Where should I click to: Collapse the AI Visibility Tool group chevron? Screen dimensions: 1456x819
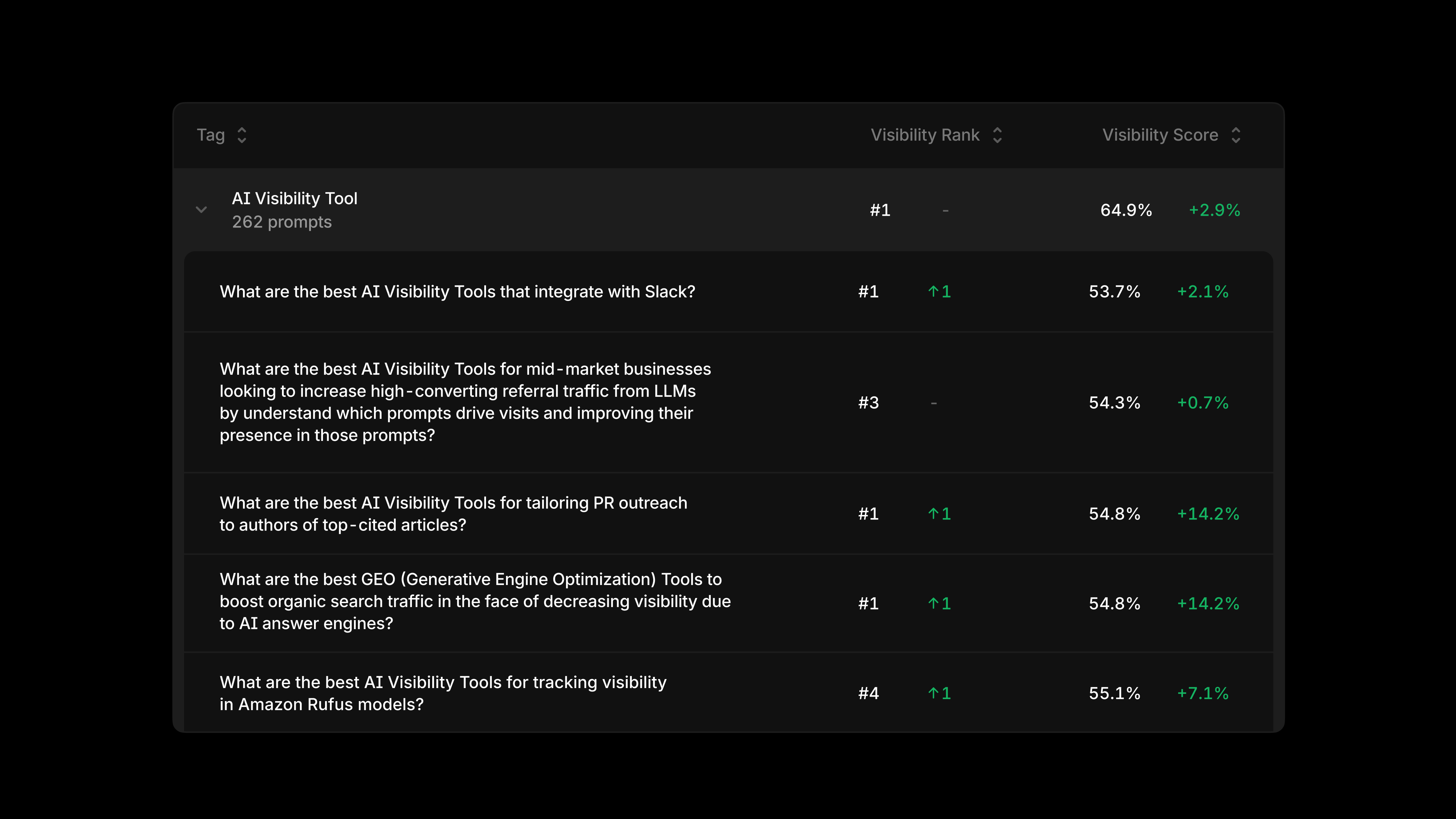coord(201,210)
